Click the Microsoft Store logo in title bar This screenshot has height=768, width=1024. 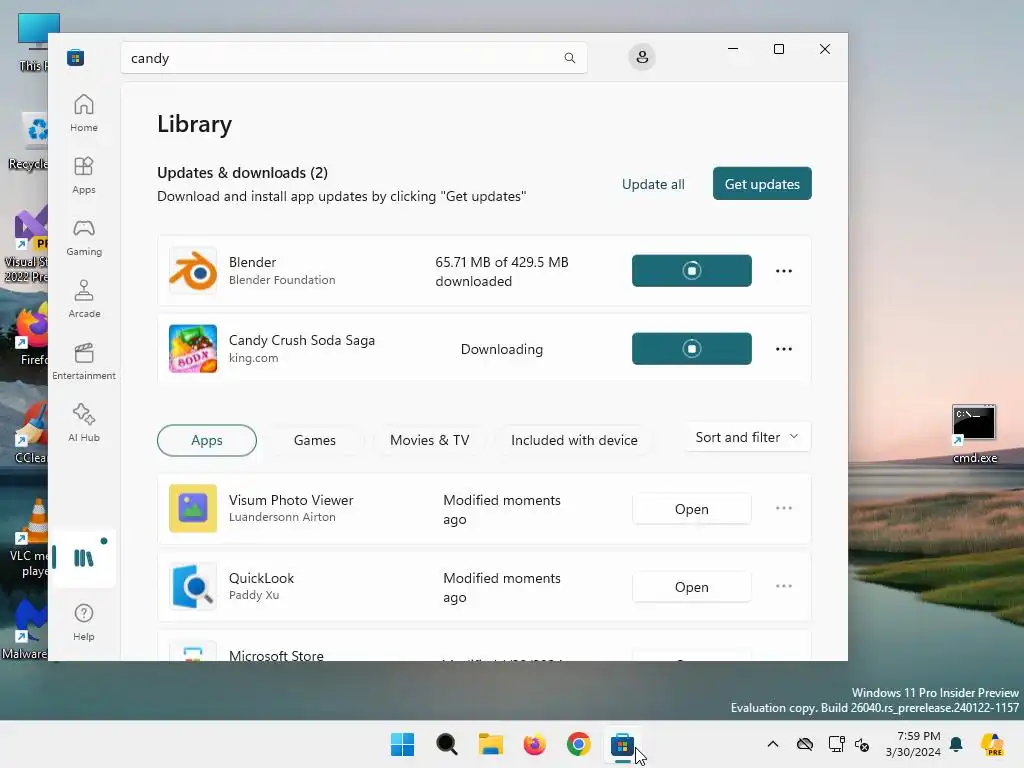point(76,57)
